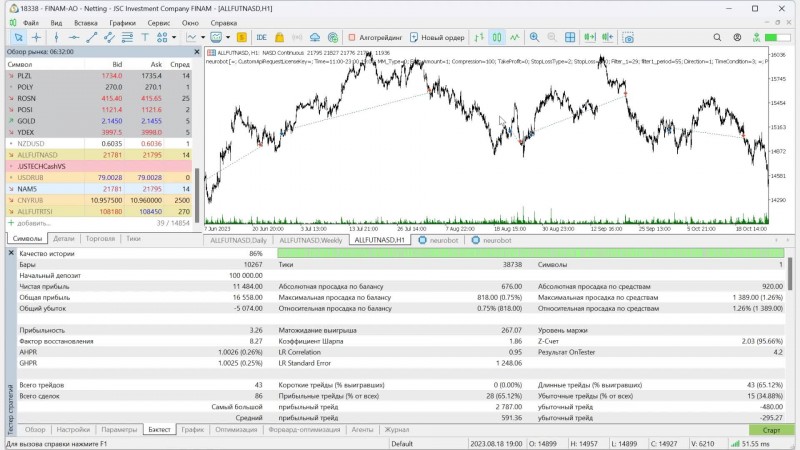Switch to the Тики tab

coord(133,238)
